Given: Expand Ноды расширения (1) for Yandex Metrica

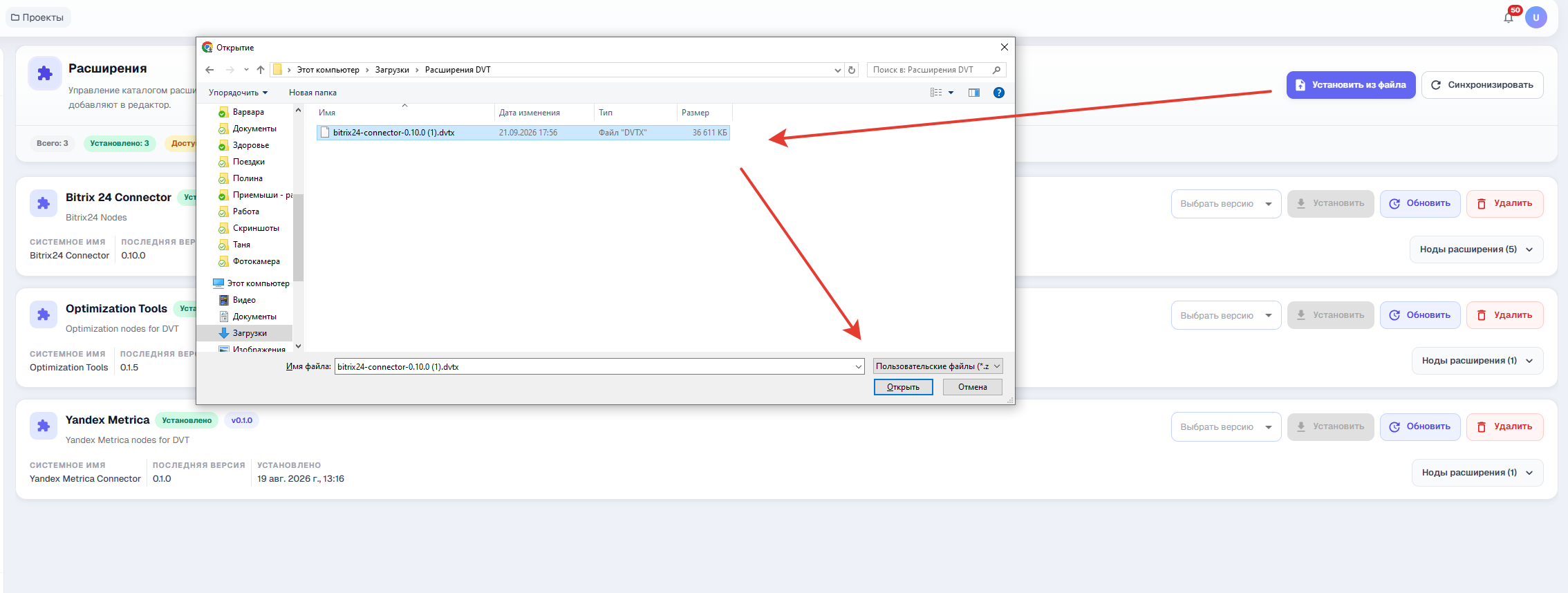Looking at the screenshot, I should click(x=1477, y=473).
